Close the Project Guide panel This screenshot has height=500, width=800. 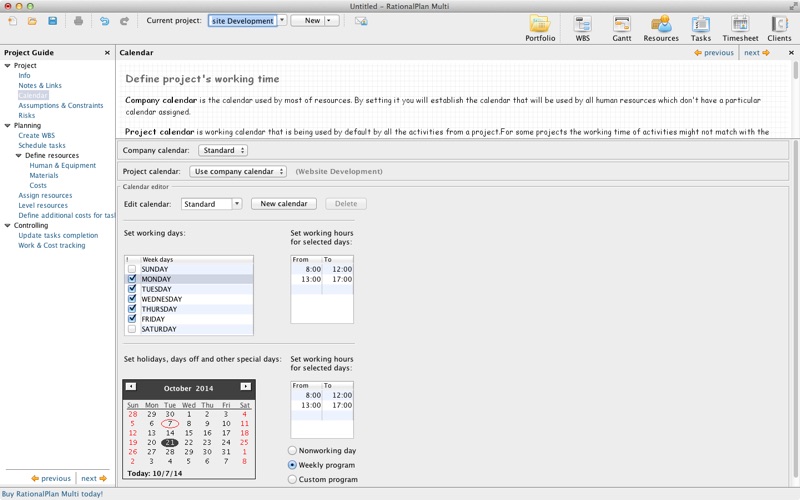[107, 53]
